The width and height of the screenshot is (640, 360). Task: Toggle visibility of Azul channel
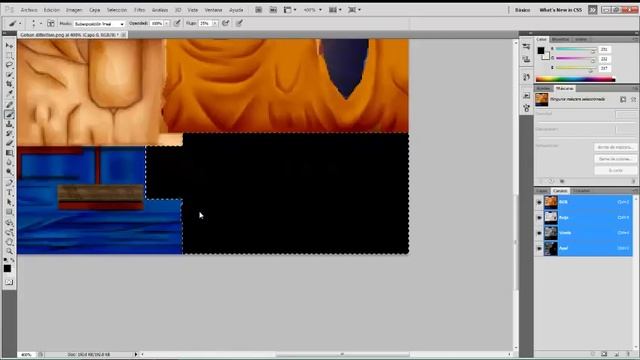[x=539, y=248]
